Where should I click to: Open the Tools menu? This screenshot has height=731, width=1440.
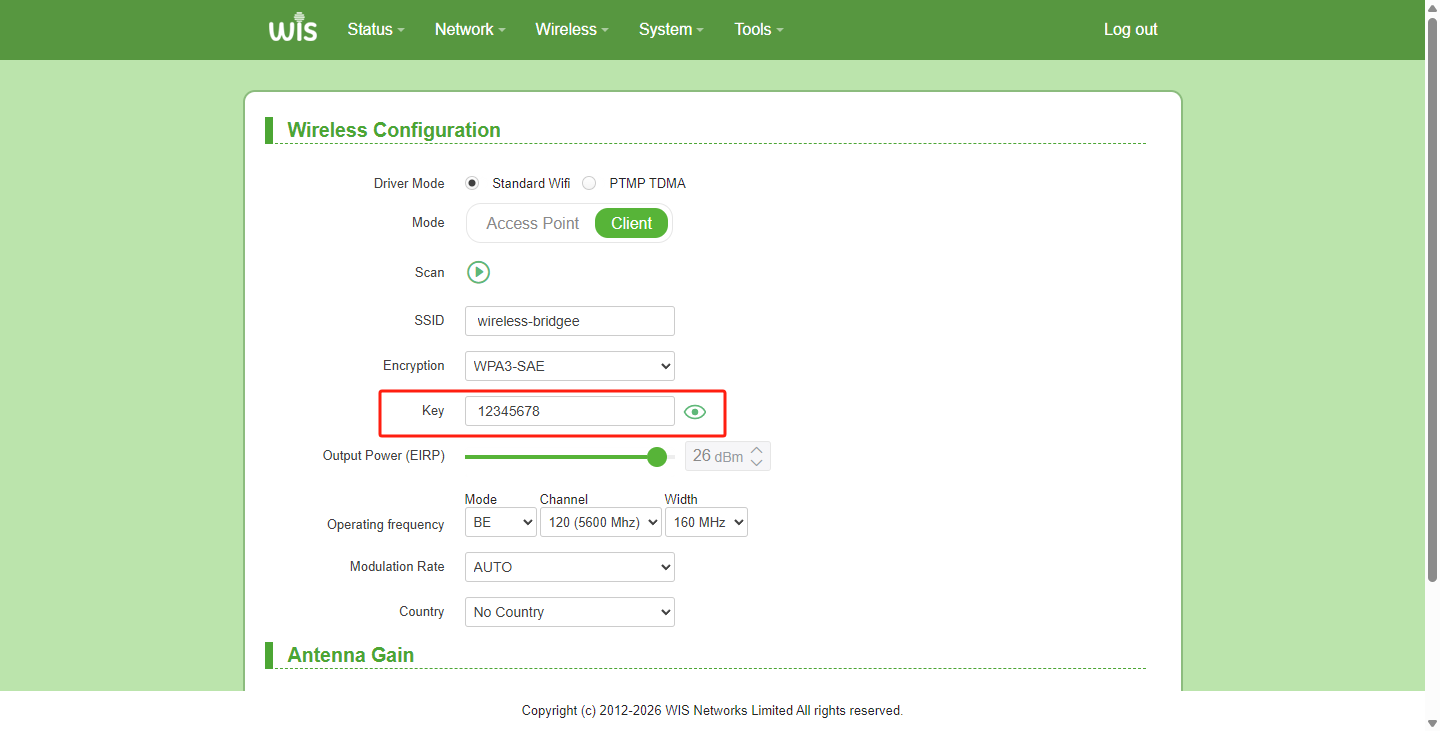(x=759, y=30)
